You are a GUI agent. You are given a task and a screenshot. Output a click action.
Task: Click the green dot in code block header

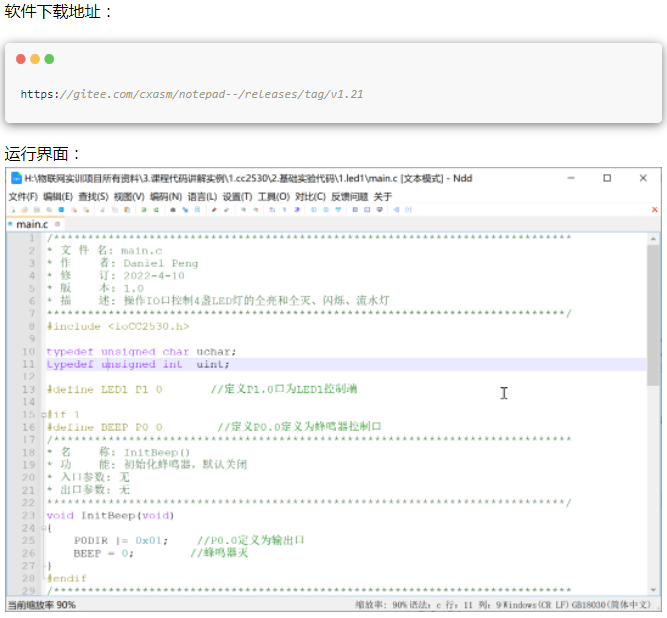click(49, 59)
